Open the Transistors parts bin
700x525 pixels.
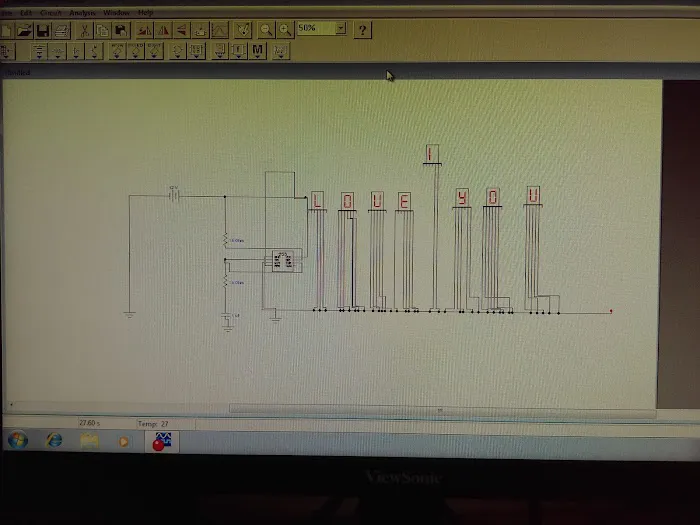(x=95, y=51)
